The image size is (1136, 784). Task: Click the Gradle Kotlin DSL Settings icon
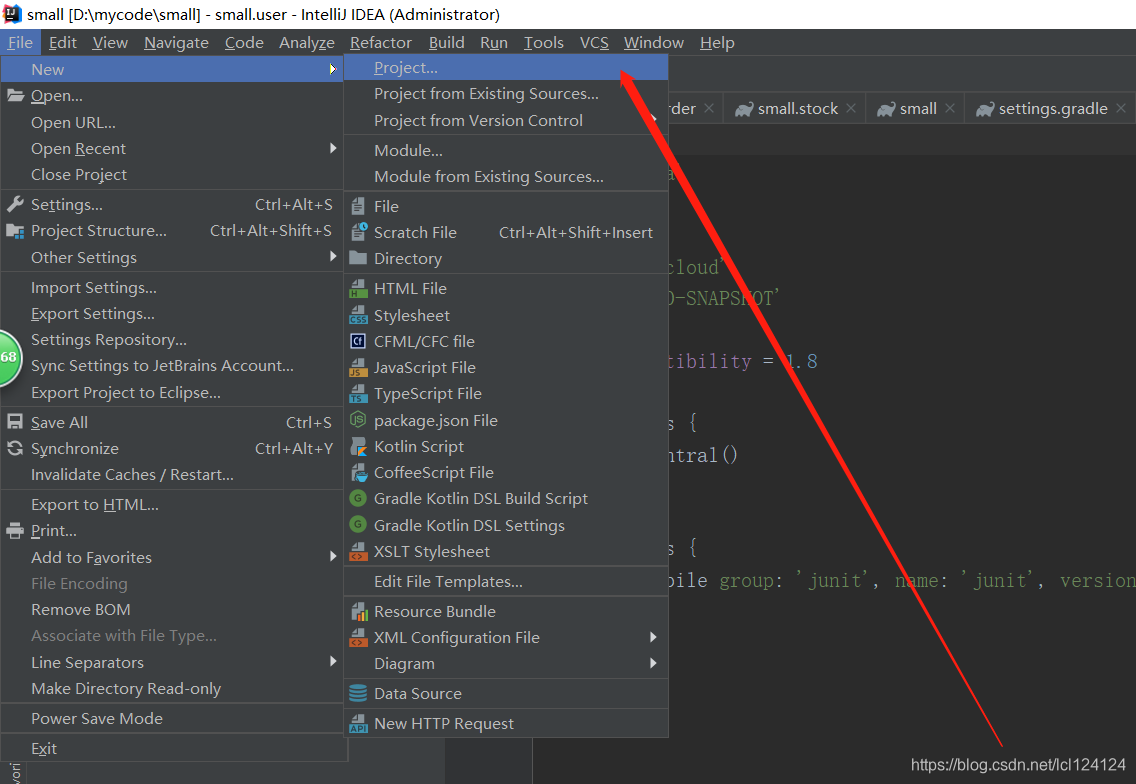point(358,525)
